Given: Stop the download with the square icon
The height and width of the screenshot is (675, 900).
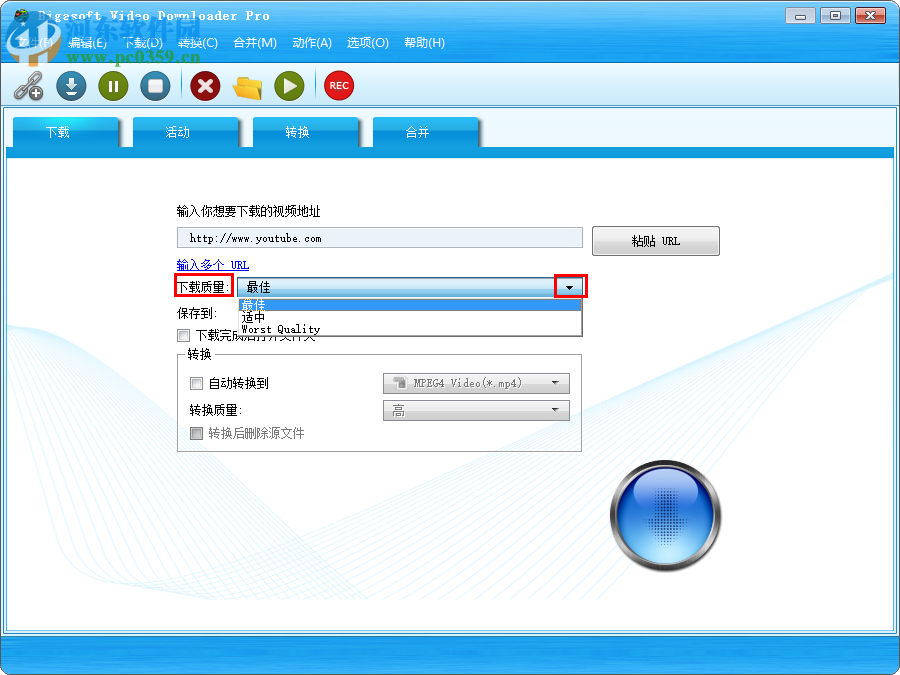Looking at the screenshot, I should (x=155, y=87).
